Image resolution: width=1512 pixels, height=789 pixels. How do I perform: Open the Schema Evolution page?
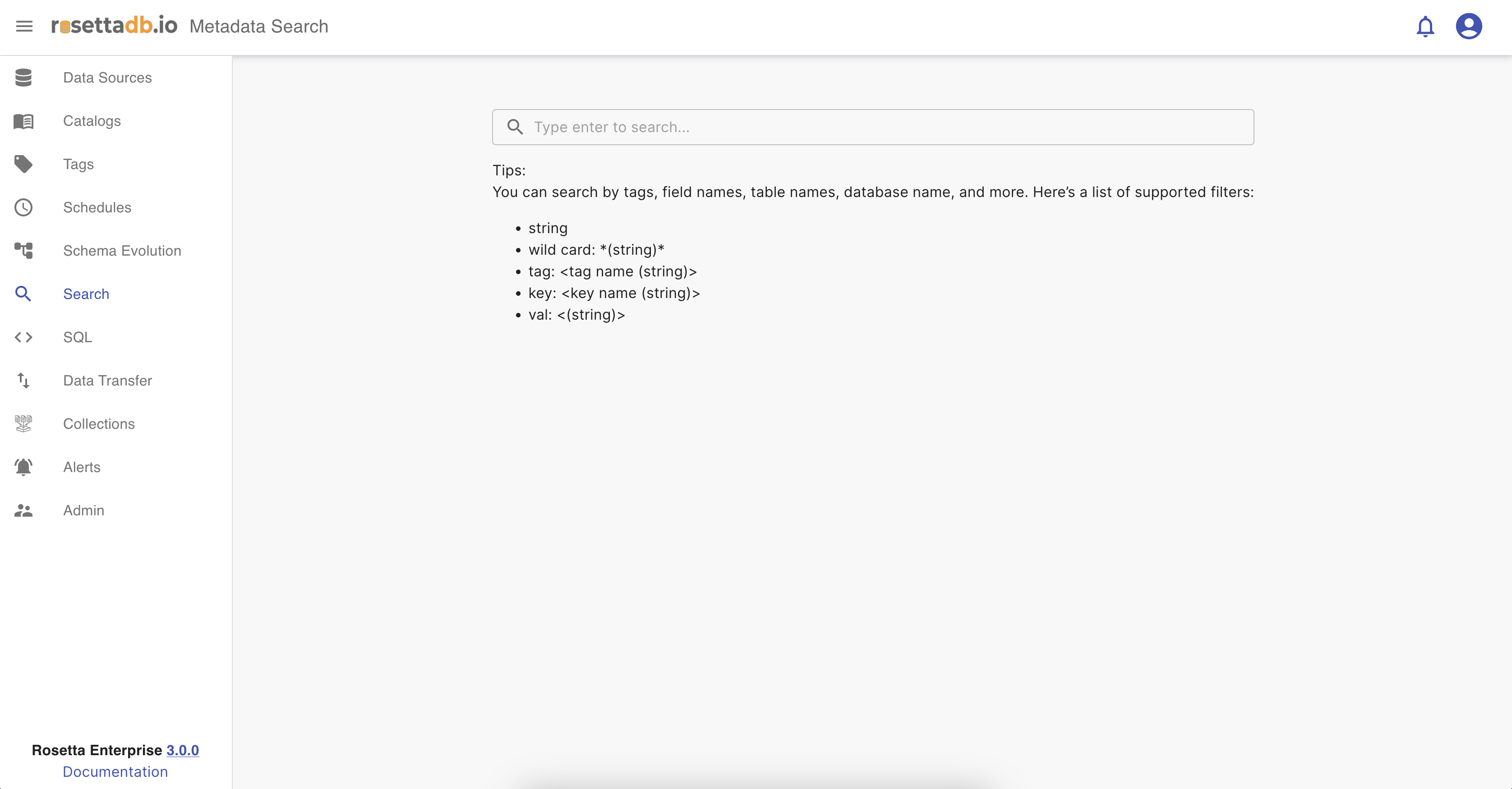point(122,251)
